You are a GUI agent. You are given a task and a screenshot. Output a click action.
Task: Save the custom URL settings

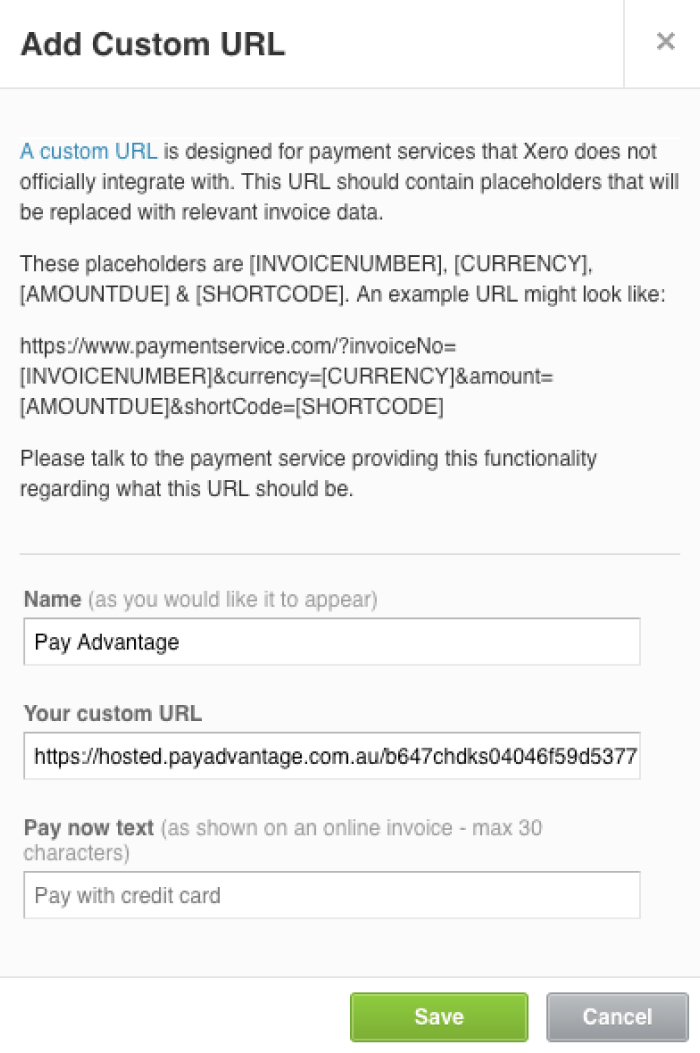[439, 1017]
